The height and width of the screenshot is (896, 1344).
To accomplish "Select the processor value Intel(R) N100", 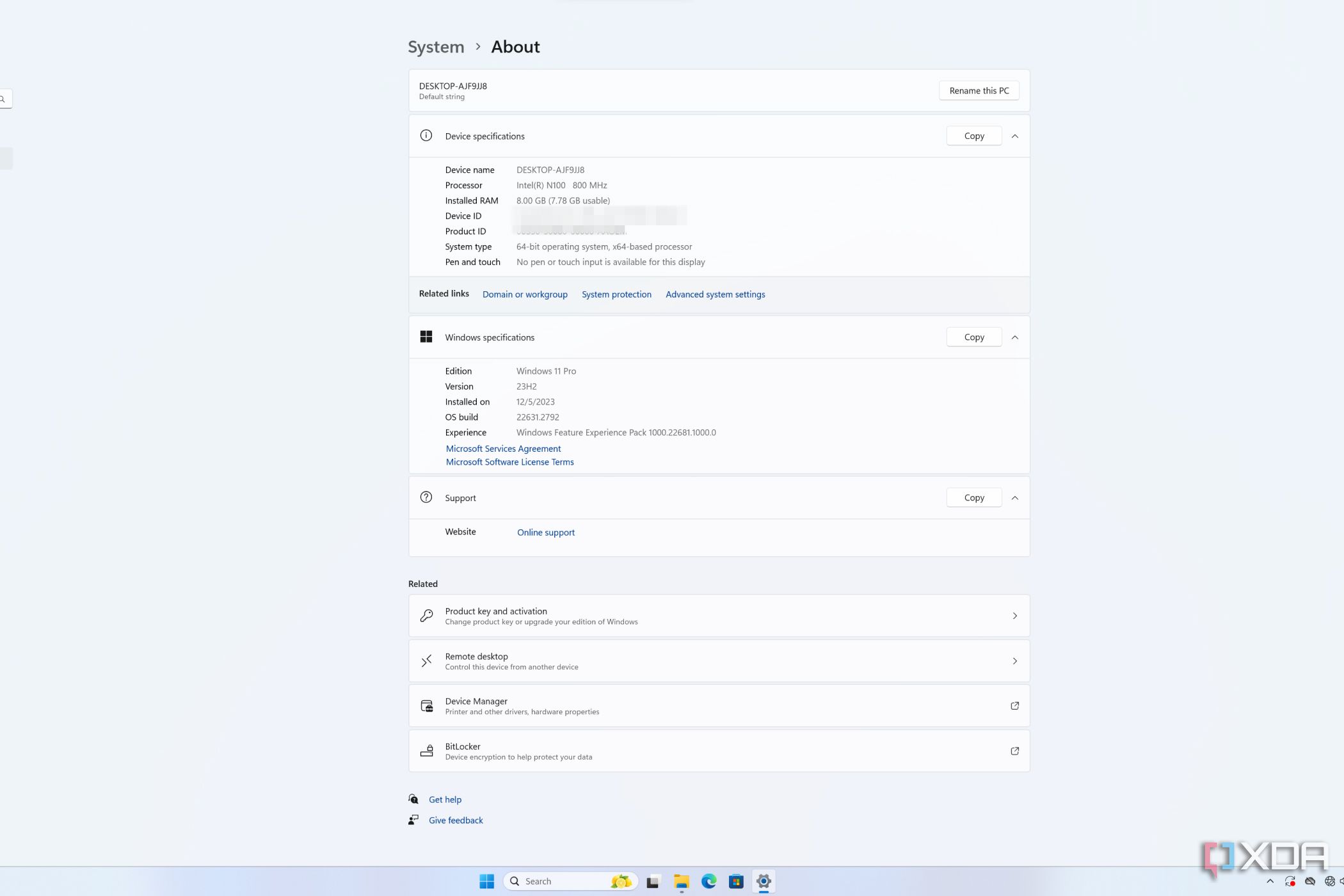I will 561,186.
